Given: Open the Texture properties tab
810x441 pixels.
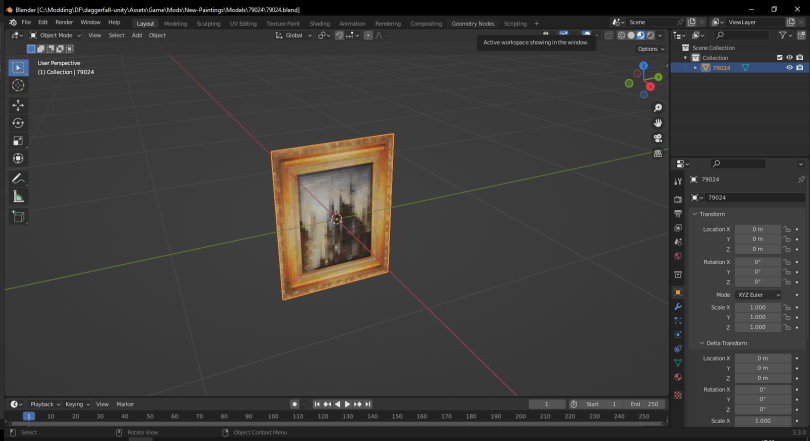Looking at the screenshot, I should click(x=678, y=395).
